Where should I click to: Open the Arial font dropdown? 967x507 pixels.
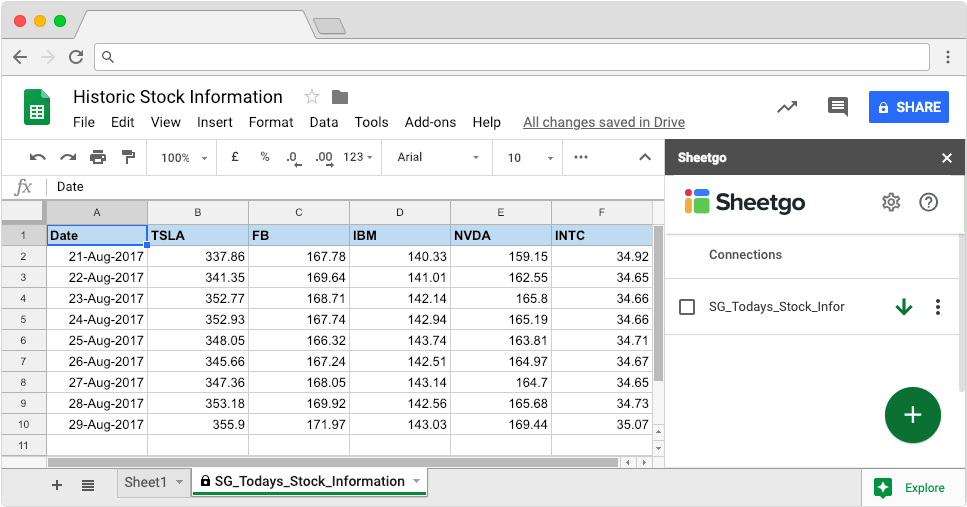(438, 157)
